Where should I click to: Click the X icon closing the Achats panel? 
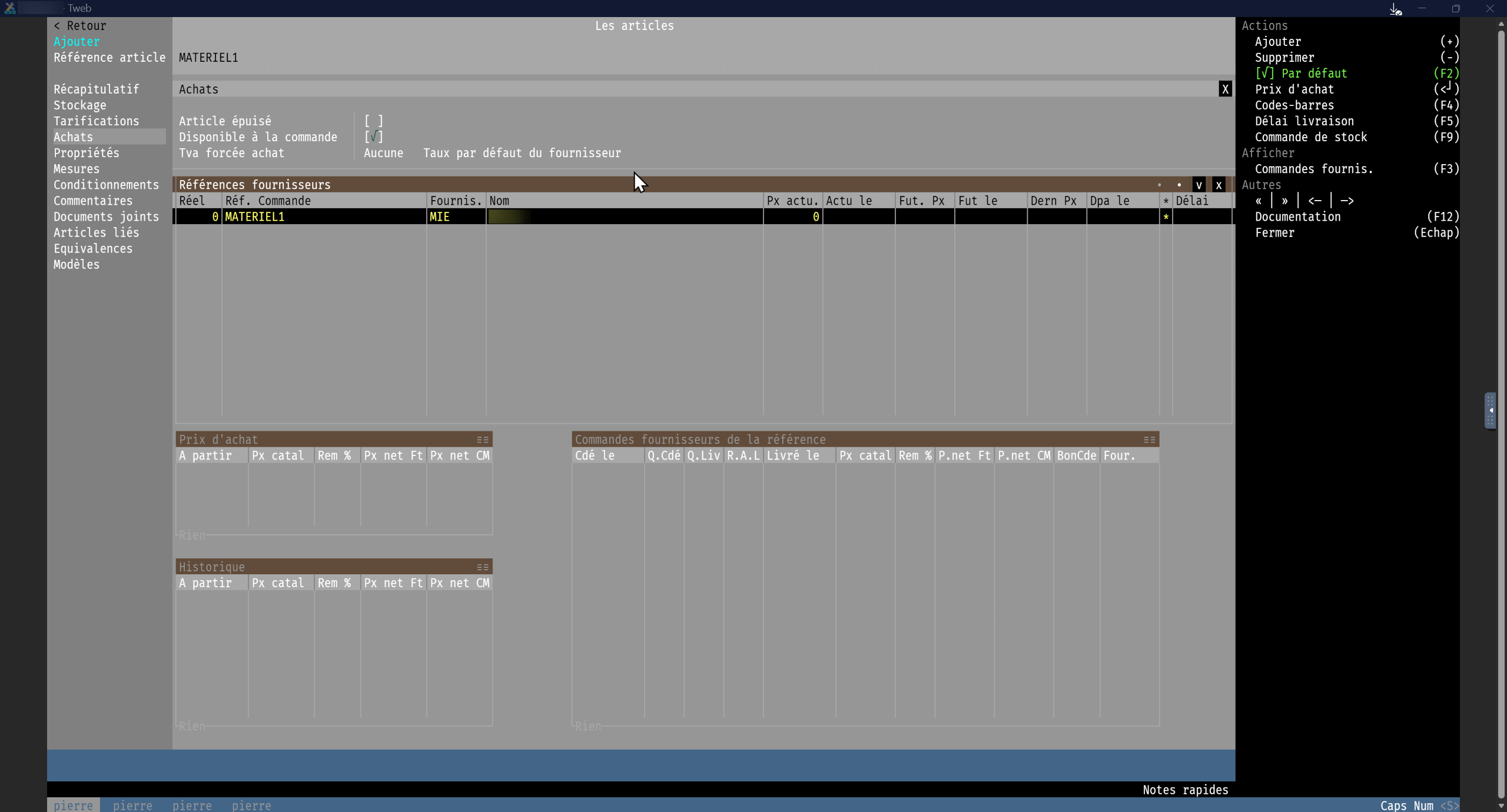[x=1224, y=89]
